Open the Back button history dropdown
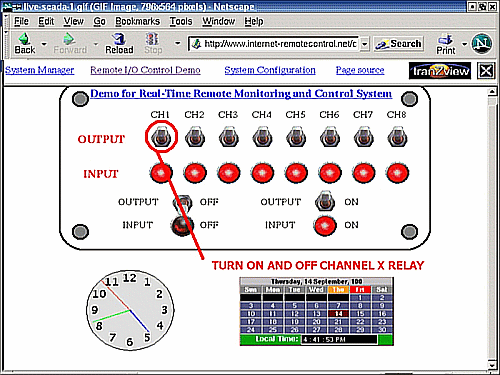This screenshot has height=375, width=500. click(x=44, y=44)
